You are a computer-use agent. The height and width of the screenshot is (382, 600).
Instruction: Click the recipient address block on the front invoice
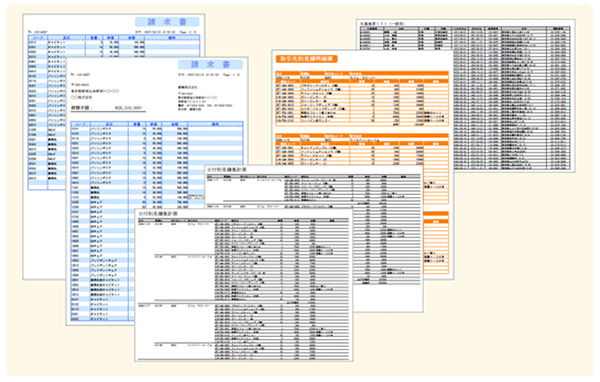[x=95, y=91]
